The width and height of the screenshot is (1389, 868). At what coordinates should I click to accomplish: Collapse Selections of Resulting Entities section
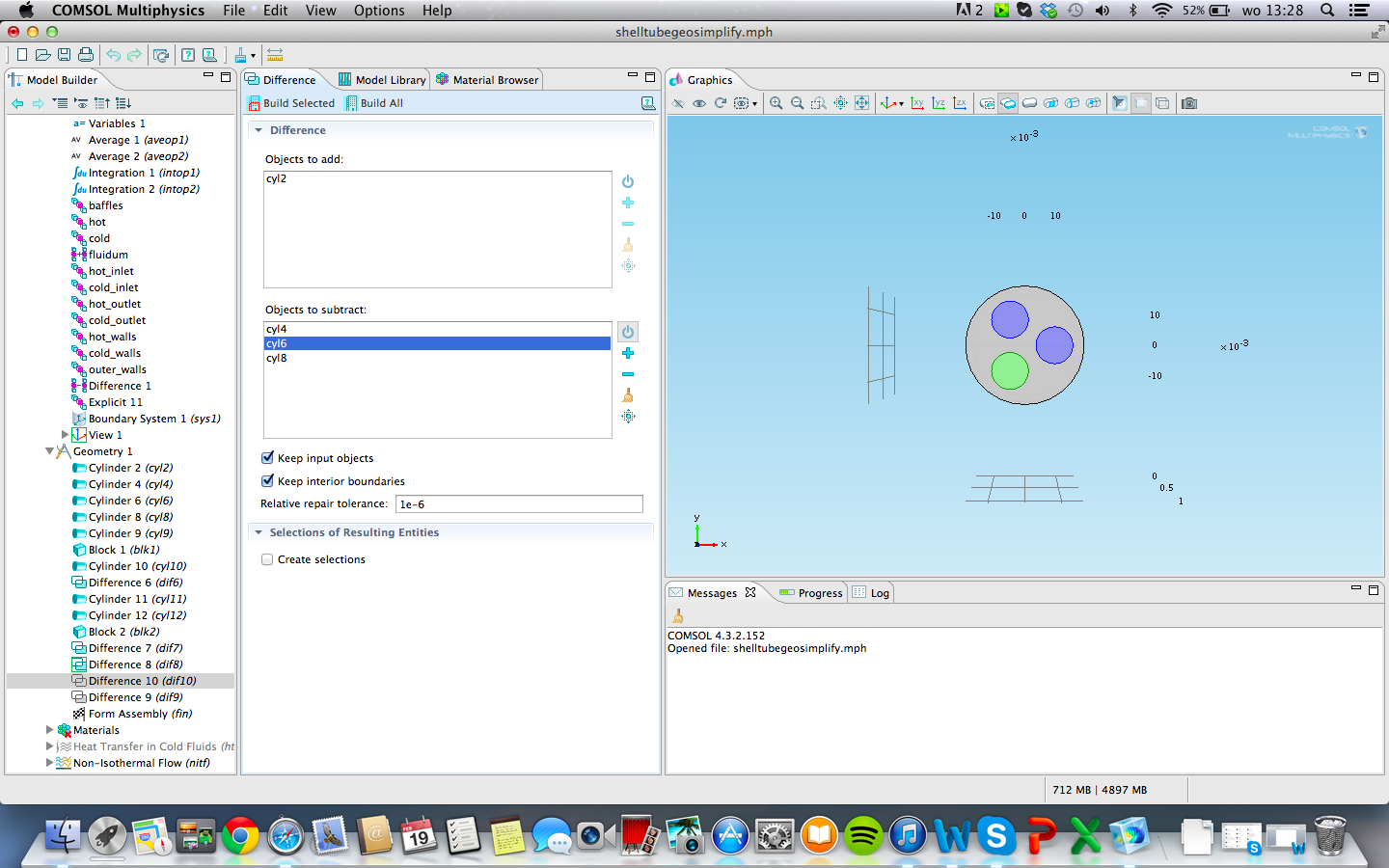[259, 532]
